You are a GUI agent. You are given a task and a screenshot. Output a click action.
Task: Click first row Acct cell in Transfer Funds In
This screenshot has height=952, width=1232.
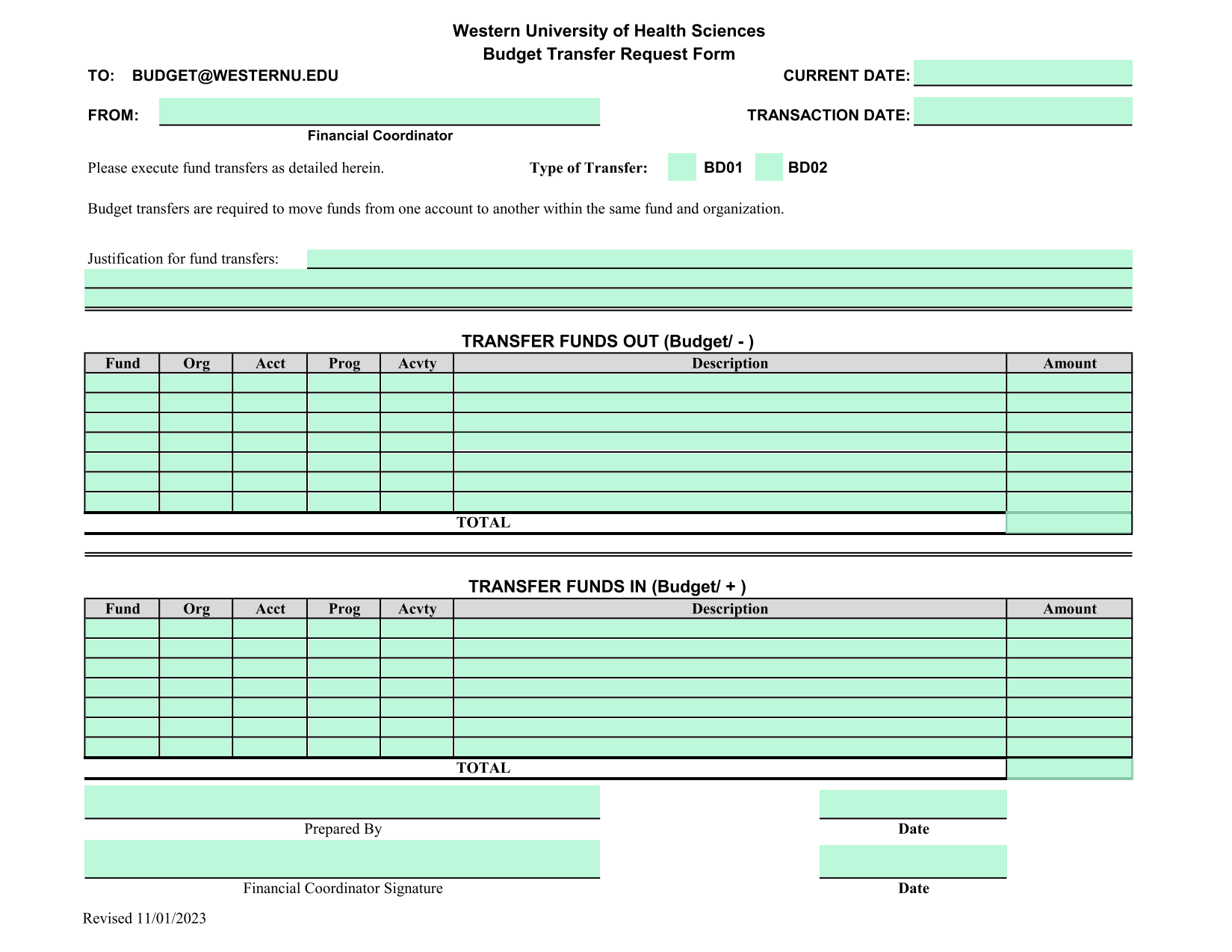click(270, 628)
